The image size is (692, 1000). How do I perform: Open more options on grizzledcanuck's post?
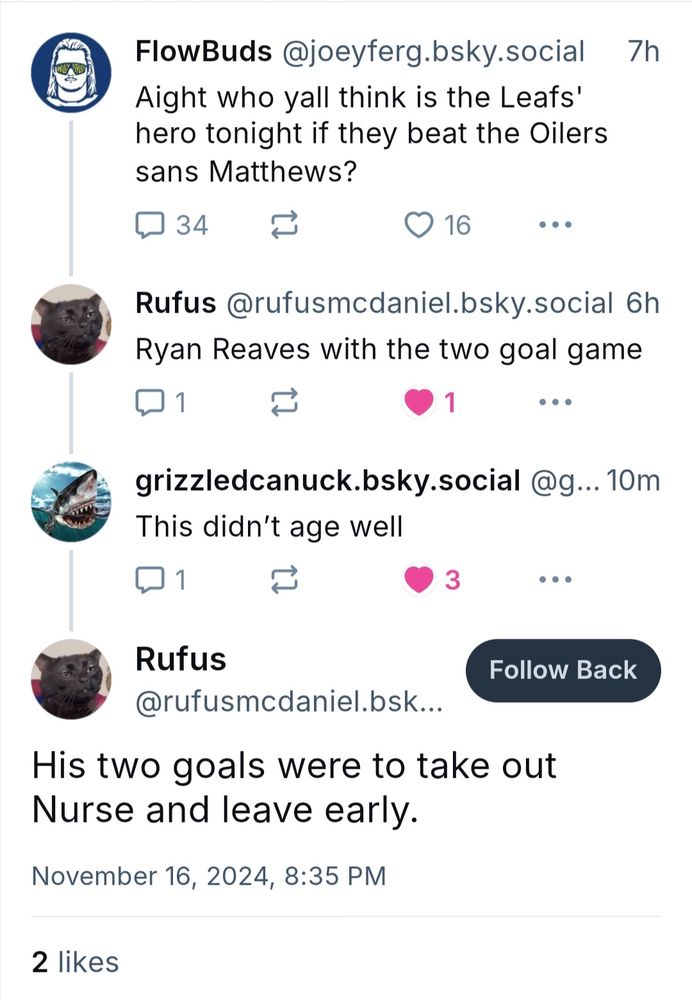(x=553, y=579)
